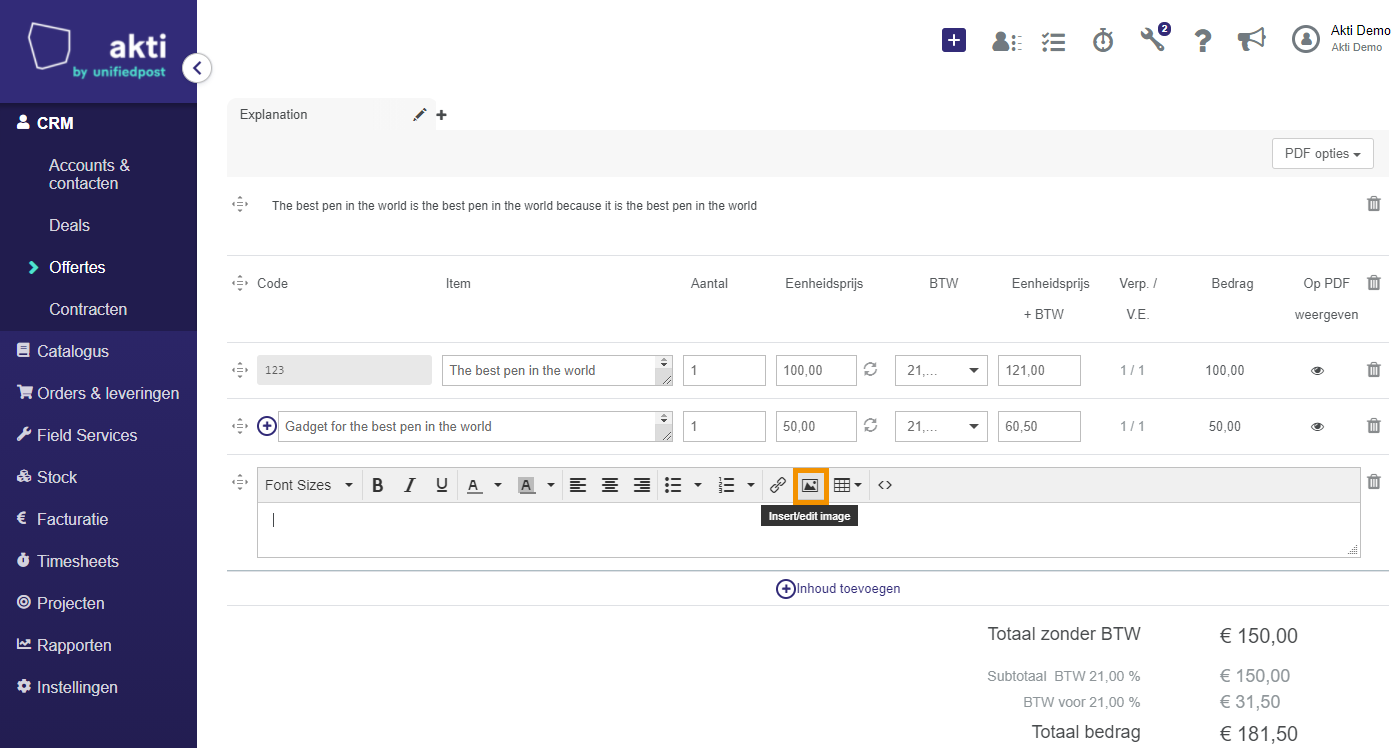This screenshot has width=1399, height=748.
Task: Toggle PDF visibility eye for Gadget row
Action: [x=1317, y=427]
